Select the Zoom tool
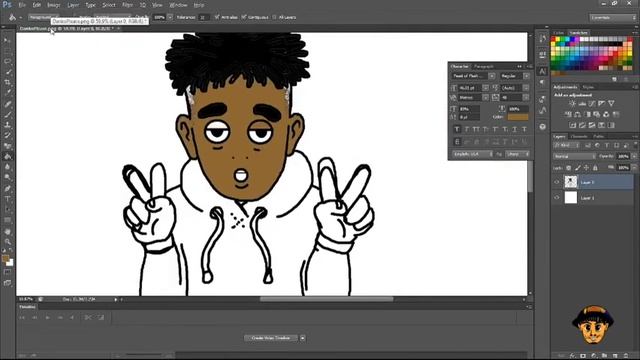The height and width of the screenshot is (360, 640). 7,242
